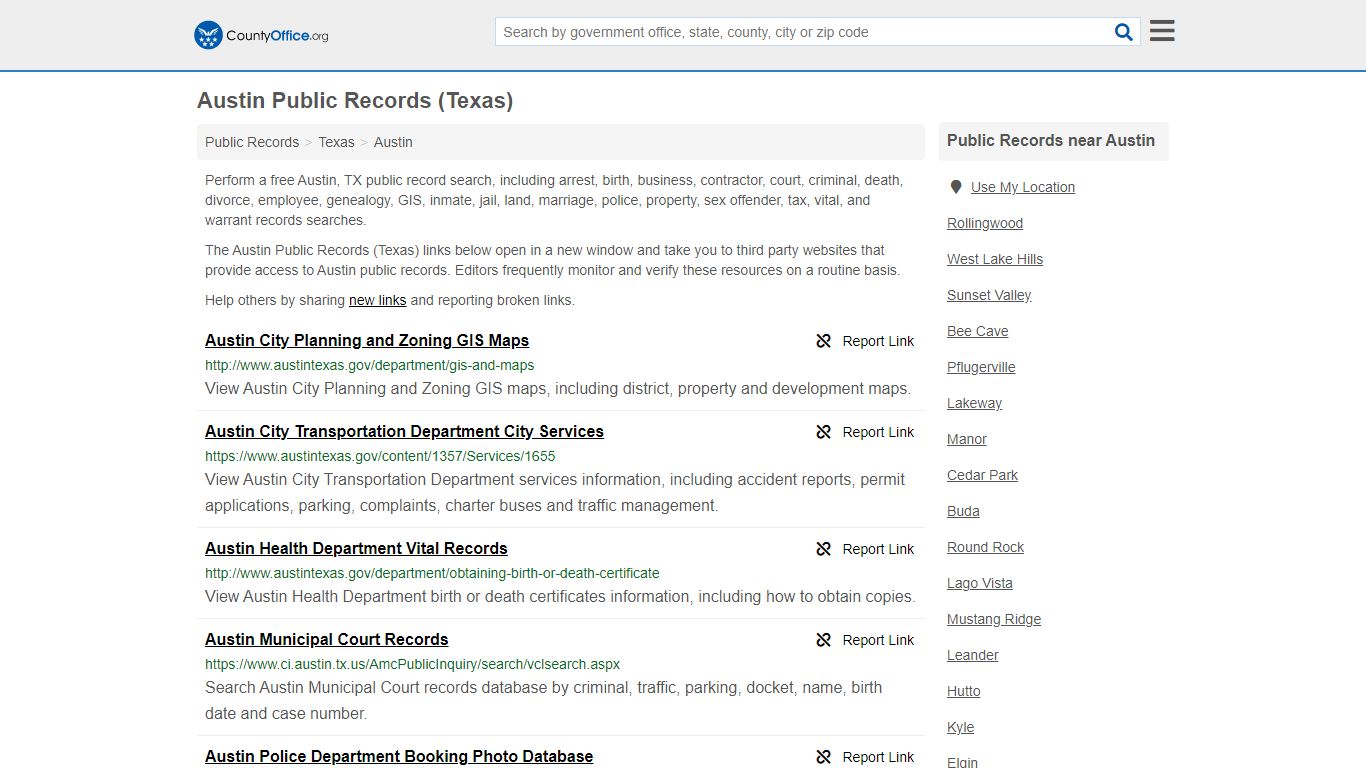Open Round Rock public records

985,547
